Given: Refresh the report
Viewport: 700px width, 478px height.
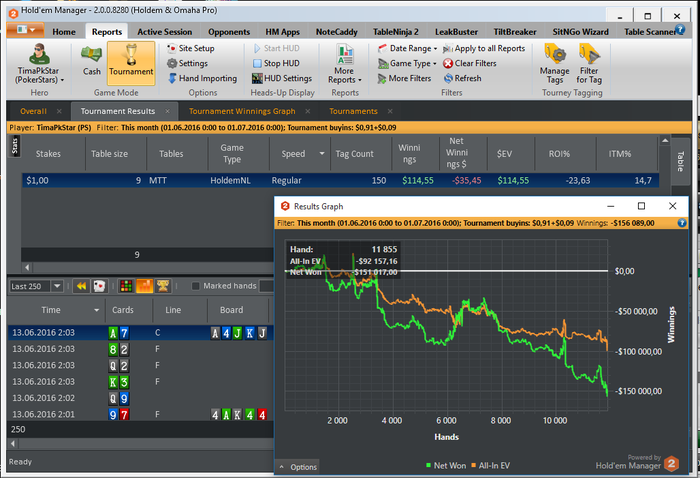Looking at the screenshot, I should coord(462,79).
